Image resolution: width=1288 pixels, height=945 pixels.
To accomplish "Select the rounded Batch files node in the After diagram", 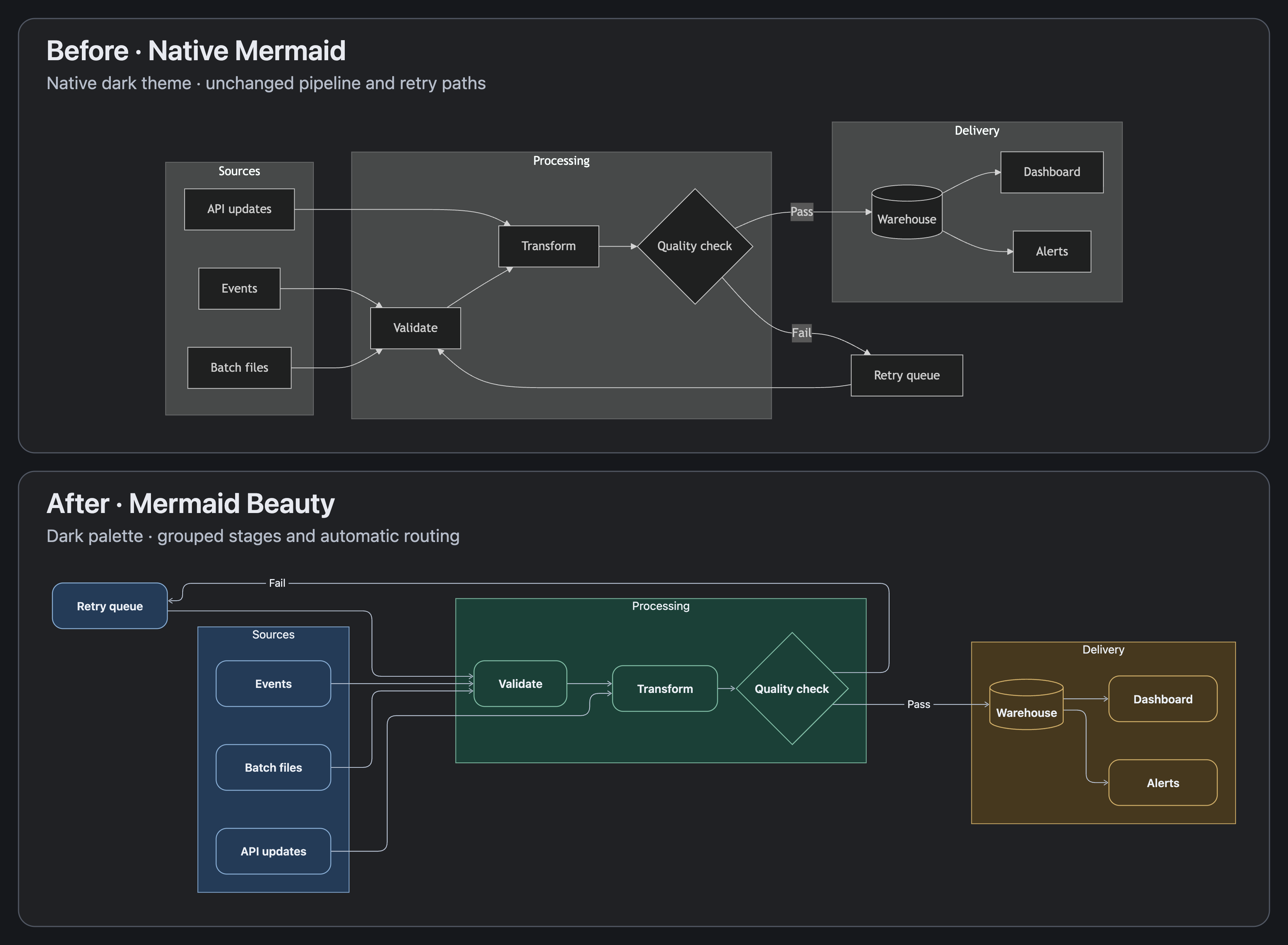I will coord(273,768).
